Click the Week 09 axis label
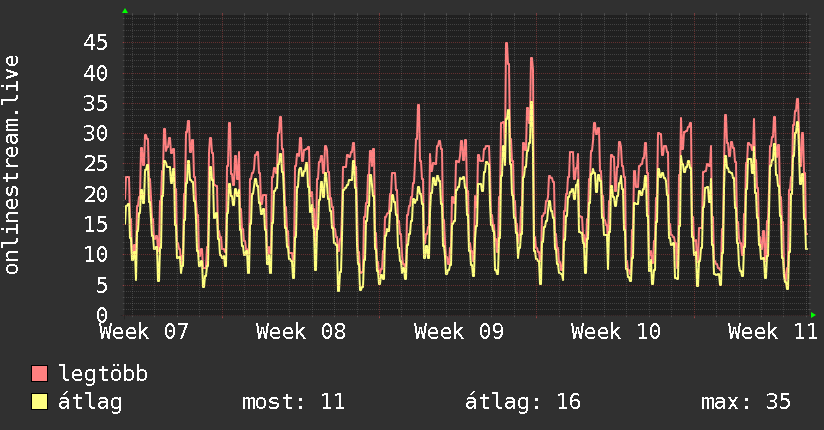Image resolution: width=824 pixels, height=430 pixels. coord(459,332)
